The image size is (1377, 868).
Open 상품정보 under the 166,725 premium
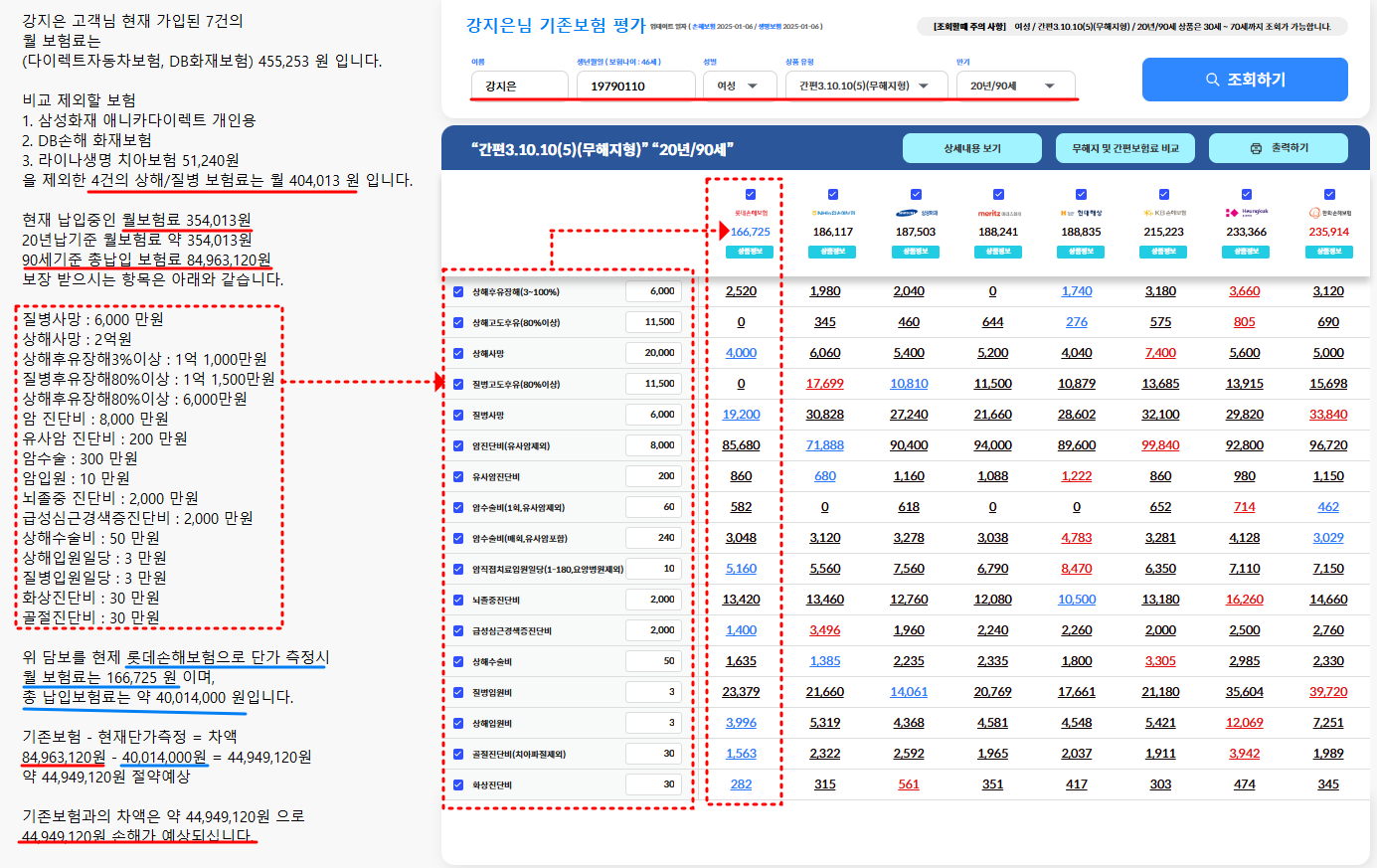(x=751, y=252)
